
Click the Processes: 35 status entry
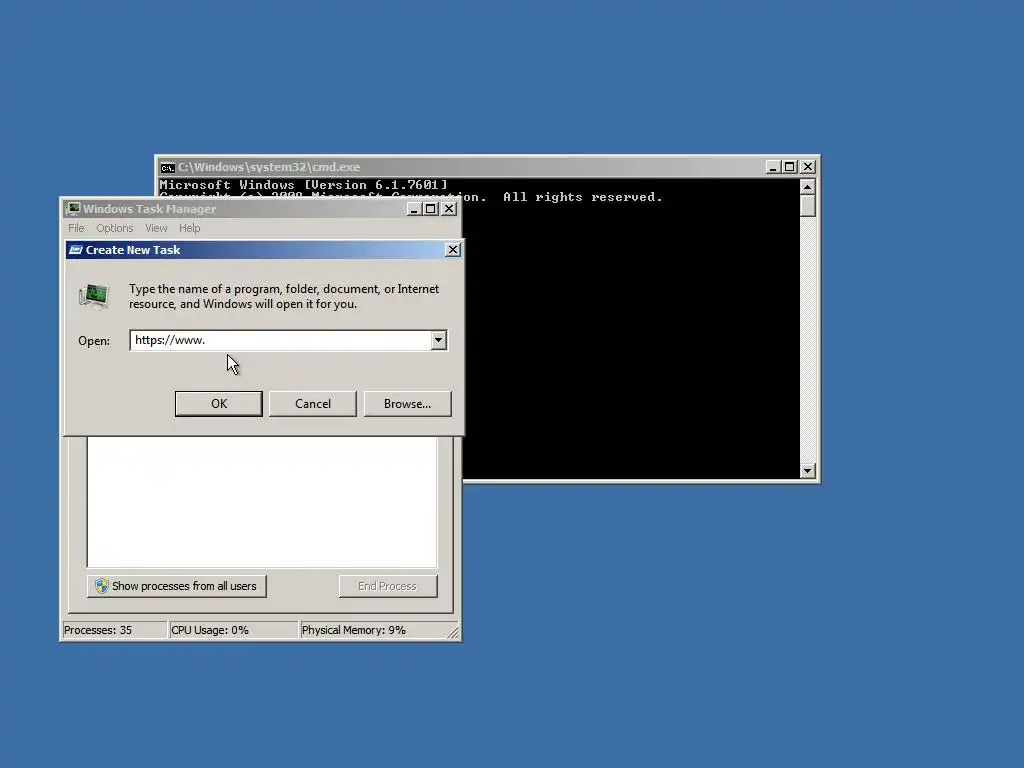tap(114, 630)
